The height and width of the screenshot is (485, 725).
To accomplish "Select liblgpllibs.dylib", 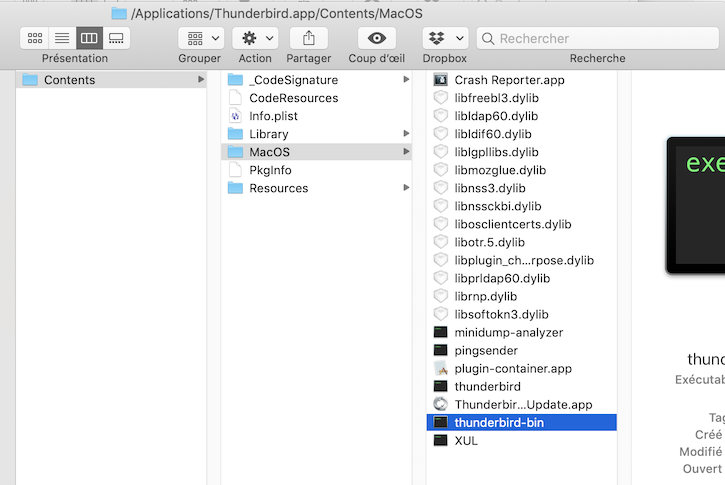I will tap(522, 152).
